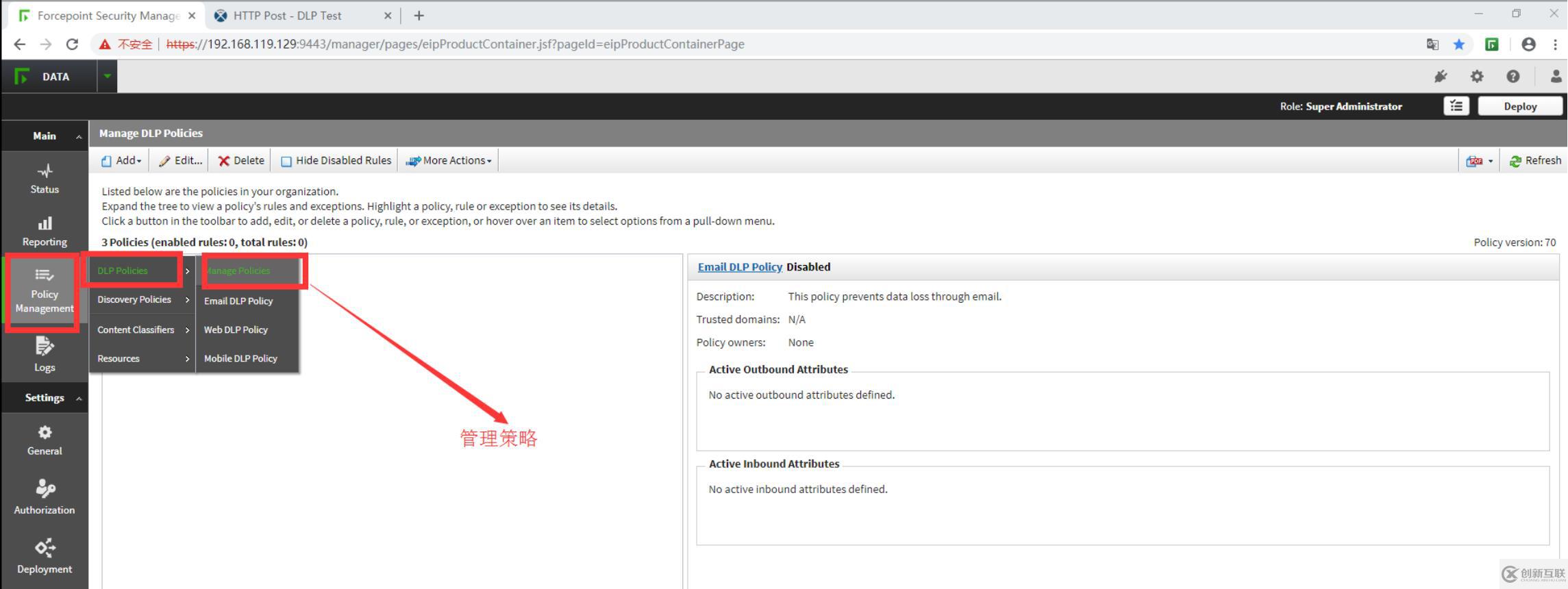
Task: Click the plug connection icon in header
Action: (x=1440, y=77)
